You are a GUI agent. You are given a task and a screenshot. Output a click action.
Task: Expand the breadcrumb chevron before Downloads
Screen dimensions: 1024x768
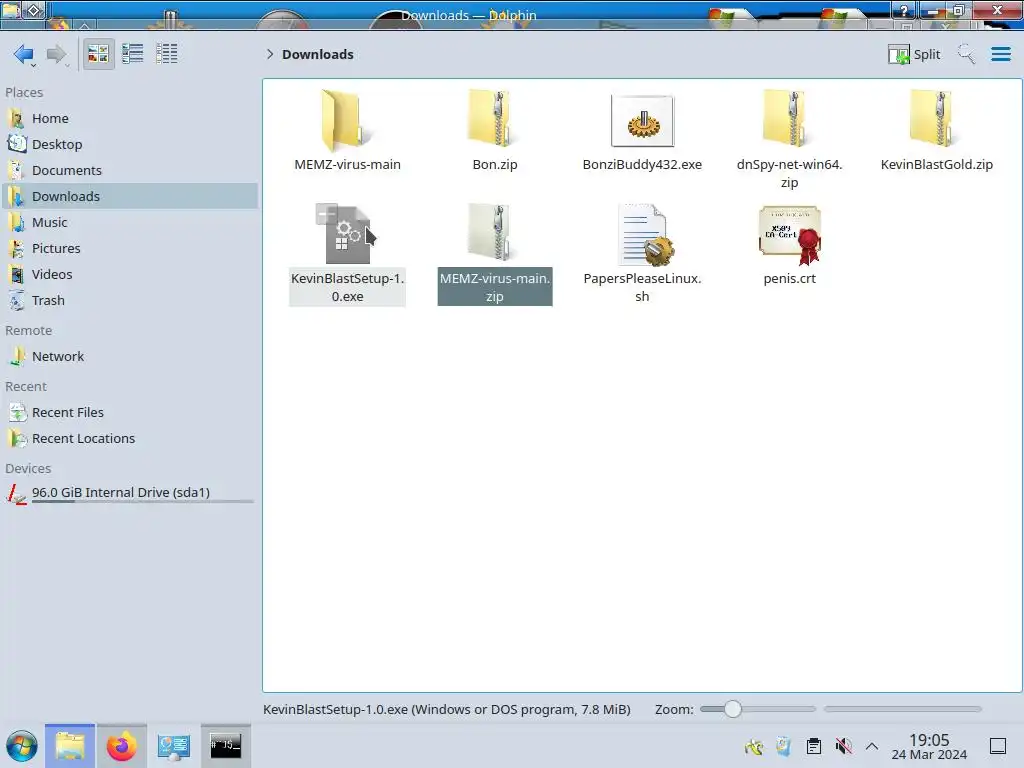tap(270, 54)
